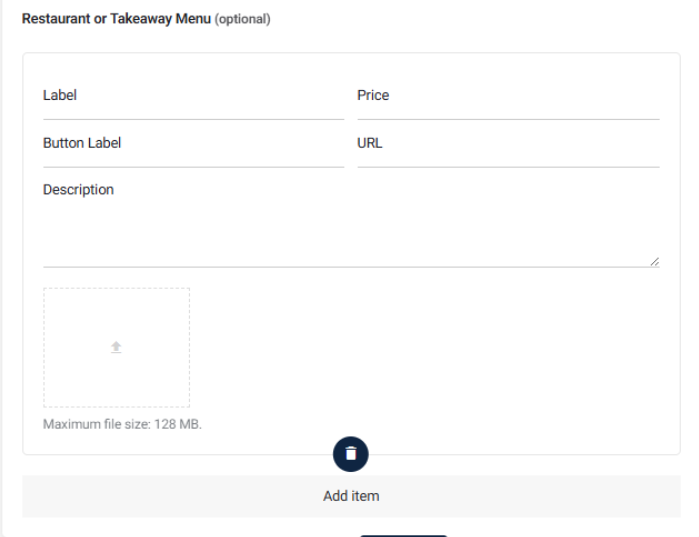This screenshot has width=699, height=537.
Task: Click the (optional) text beside heading
Action: [x=243, y=19]
